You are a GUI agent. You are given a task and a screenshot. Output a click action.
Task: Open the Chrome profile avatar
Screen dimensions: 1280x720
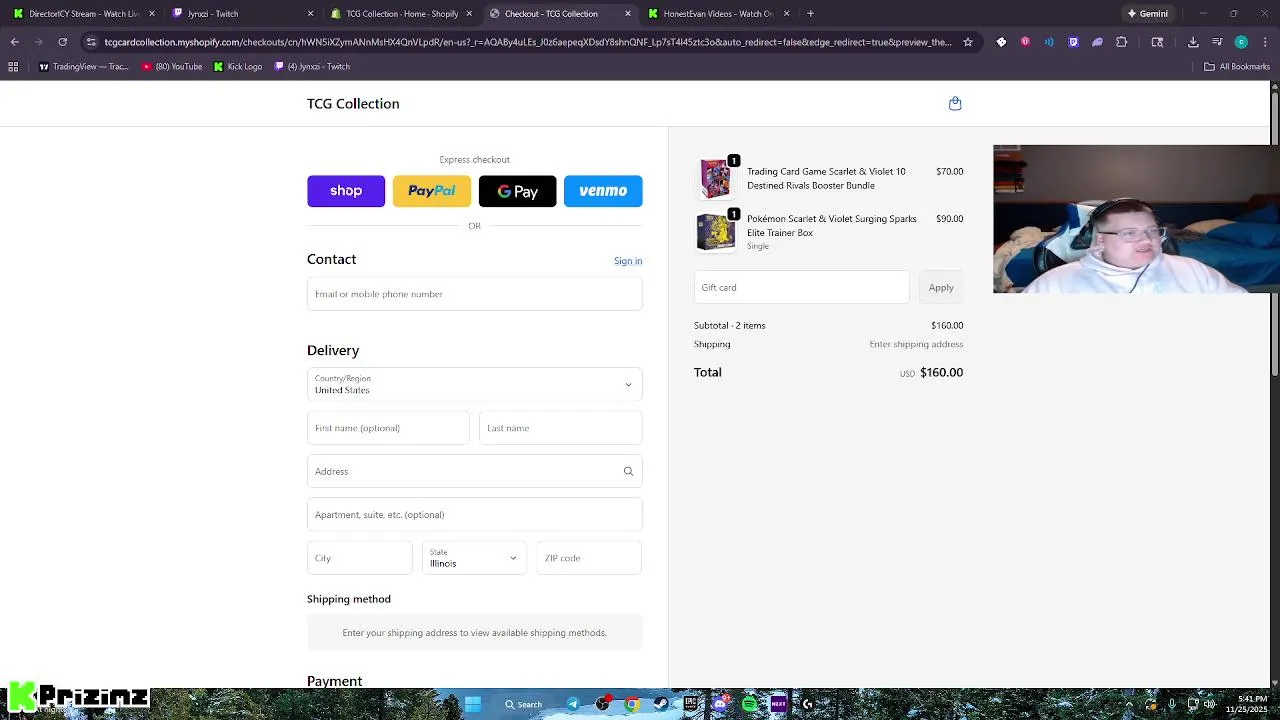(1241, 42)
